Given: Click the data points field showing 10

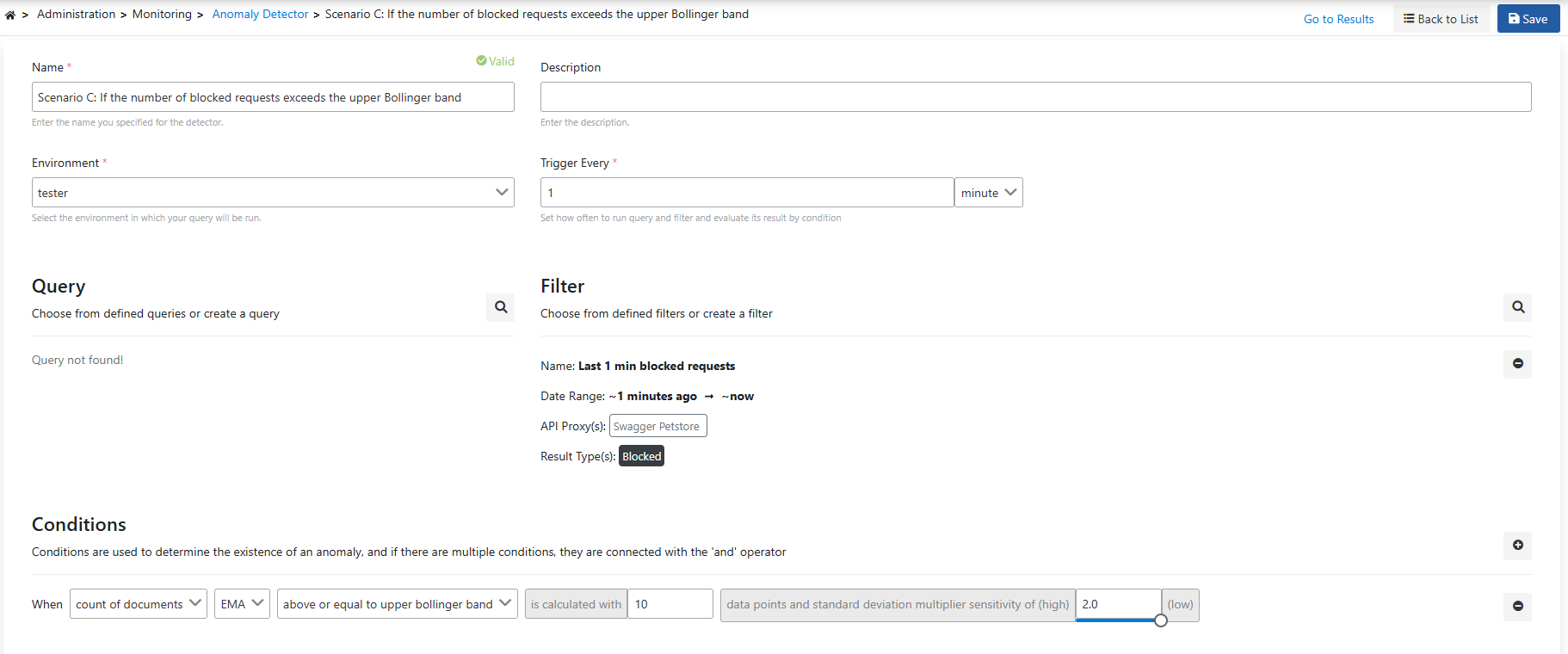Looking at the screenshot, I should [670, 604].
